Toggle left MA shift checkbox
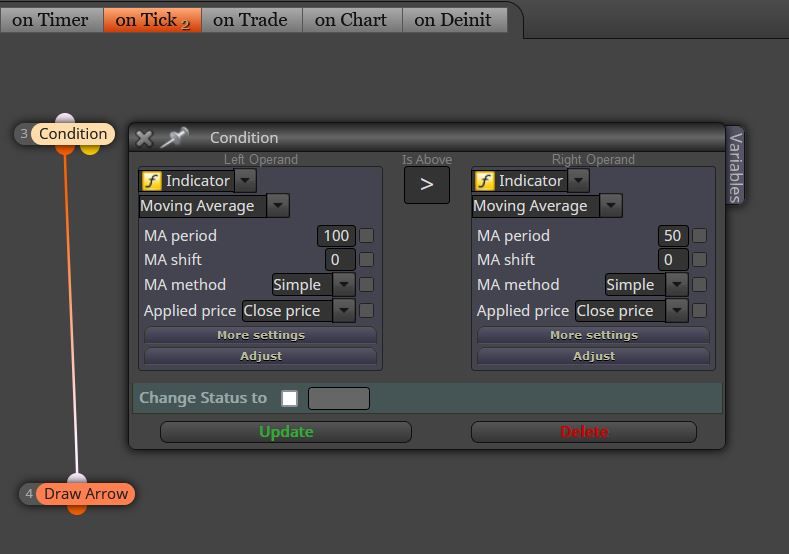Screen dimensions: 789x554 pyautogui.click(x=367, y=260)
